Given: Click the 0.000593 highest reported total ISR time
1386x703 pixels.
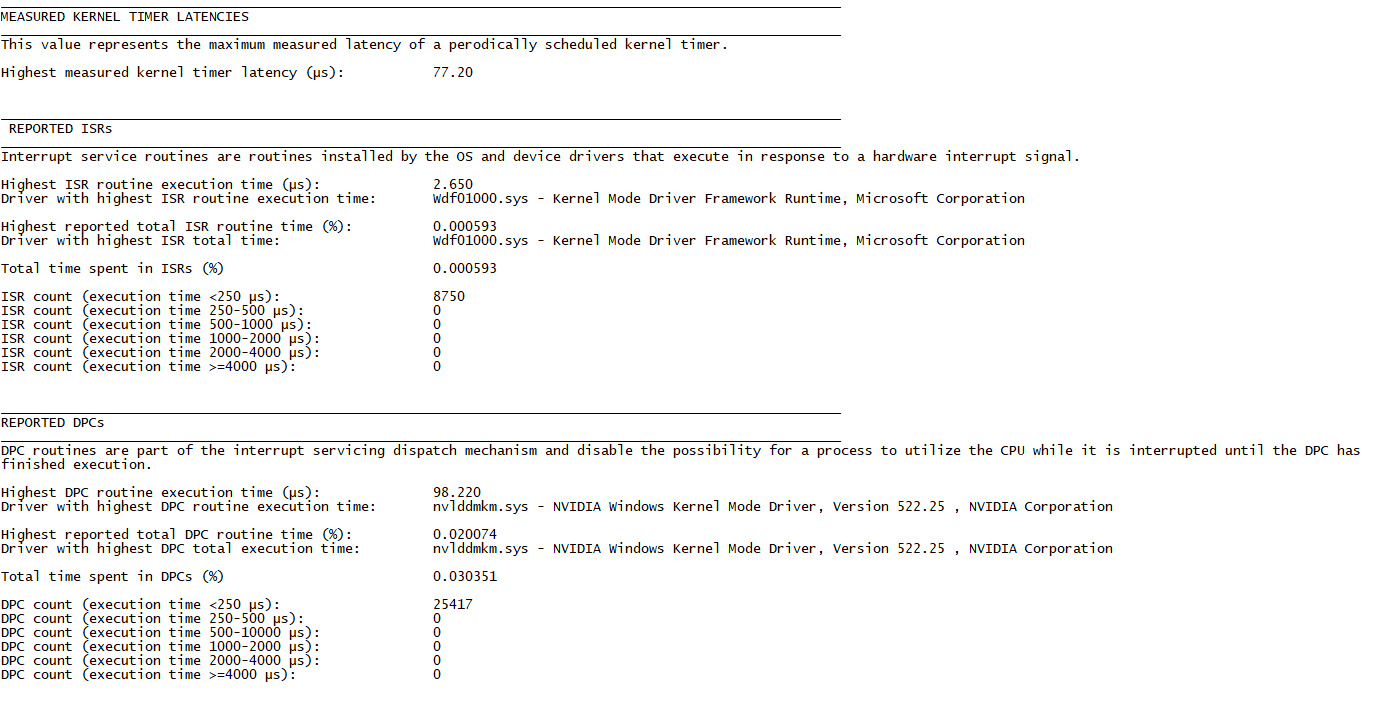Looking at the screenshot, I should 465,226.
